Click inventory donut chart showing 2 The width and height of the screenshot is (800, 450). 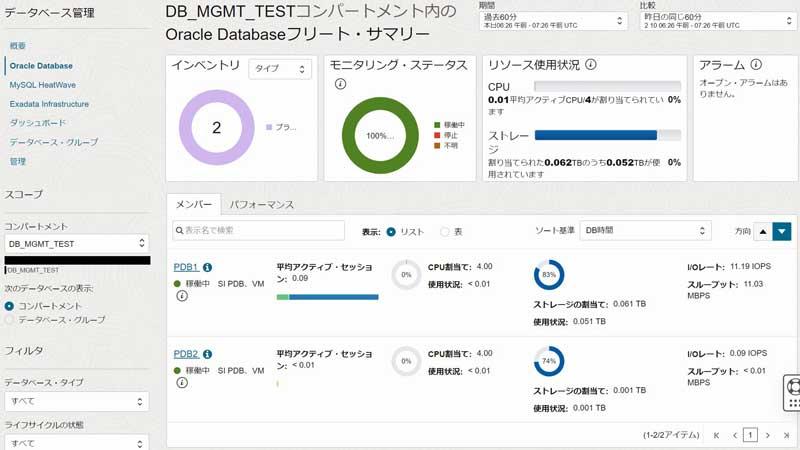point(216,128)
